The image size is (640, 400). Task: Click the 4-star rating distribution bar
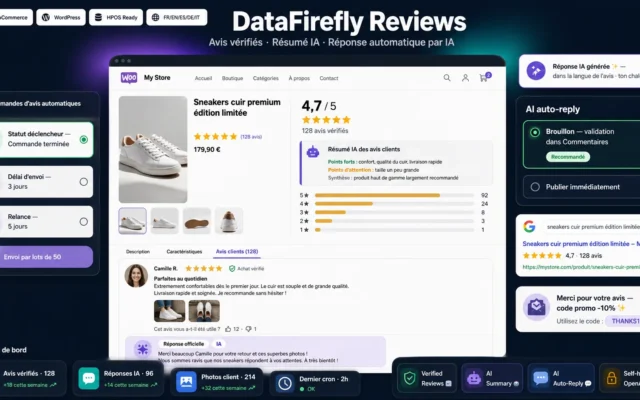pos(394,204)
